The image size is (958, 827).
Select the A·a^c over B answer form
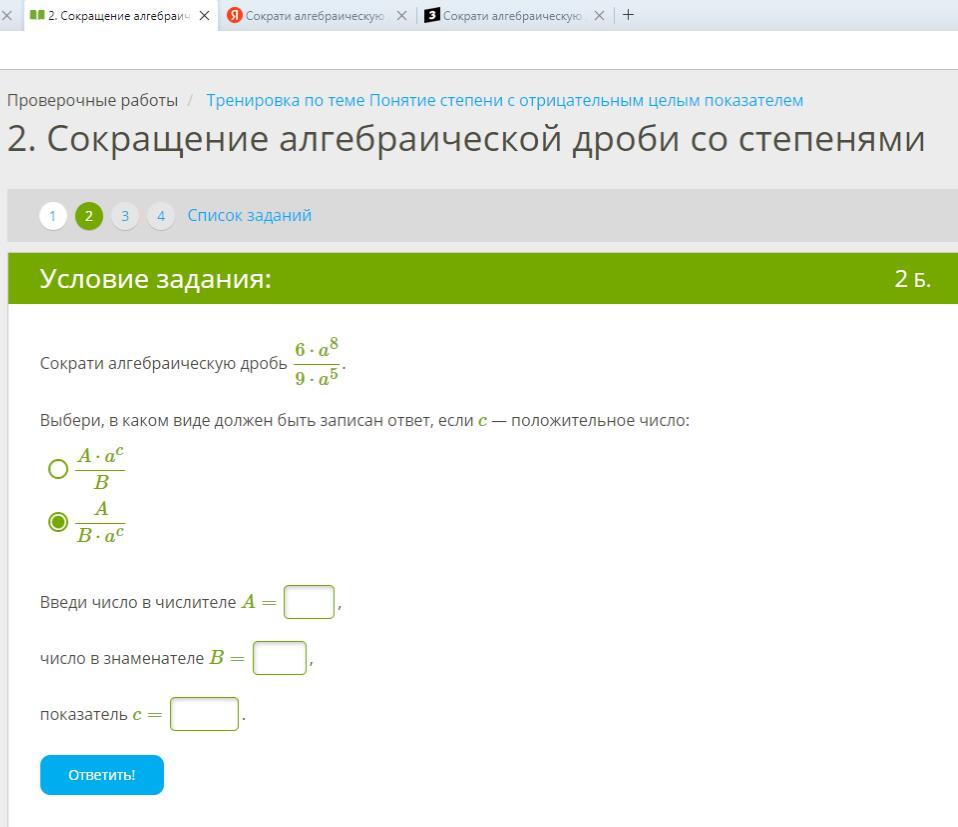click(x=58, y=469)
